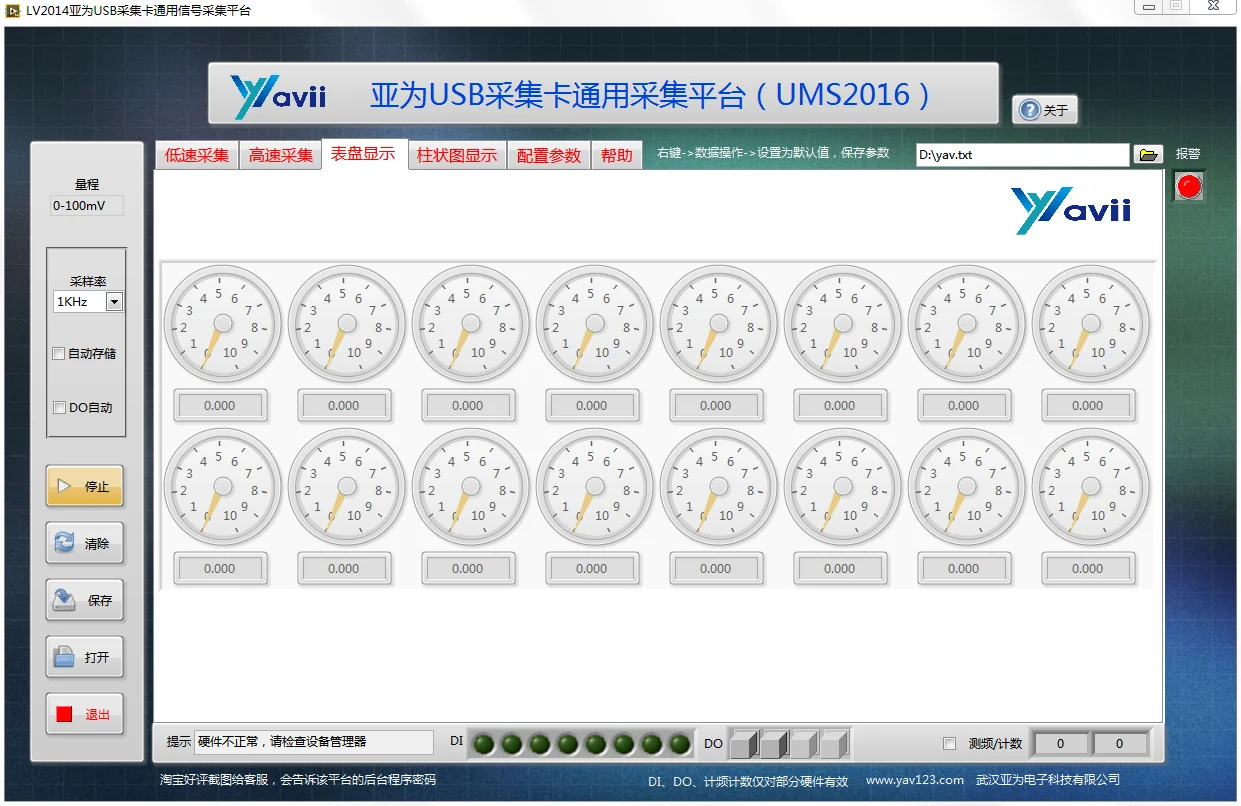Click the Yavii logo in the dial panel
Image resolution: width=1241 pixels, height=806 pixels.
click(x=1071, y=211)
